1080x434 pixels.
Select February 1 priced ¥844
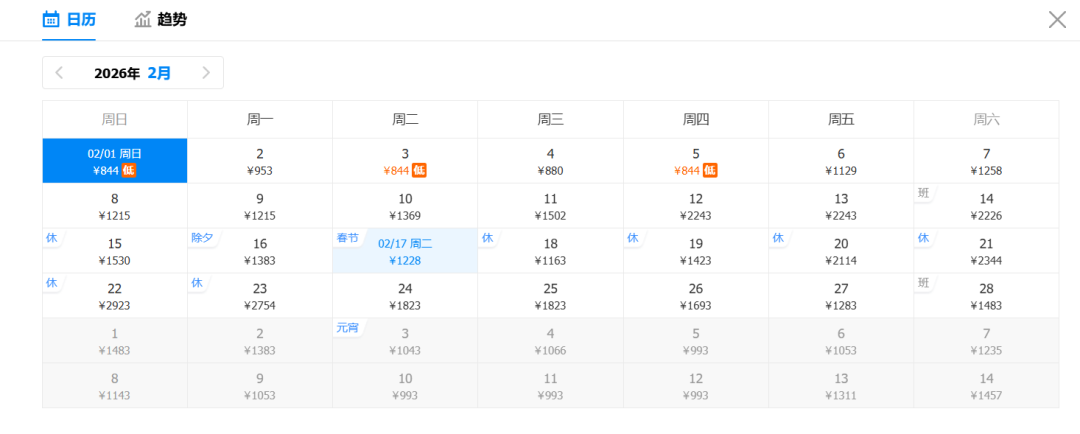pyautogui.click(x=114, y=161)
